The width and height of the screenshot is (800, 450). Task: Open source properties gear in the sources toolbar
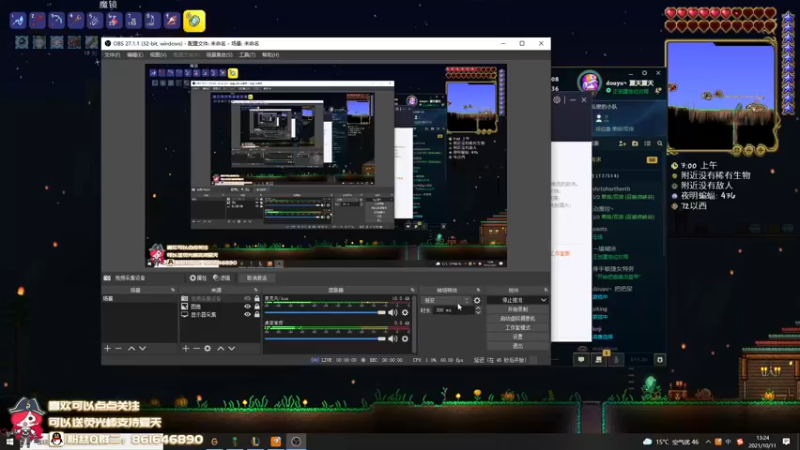tap(208, 348)
